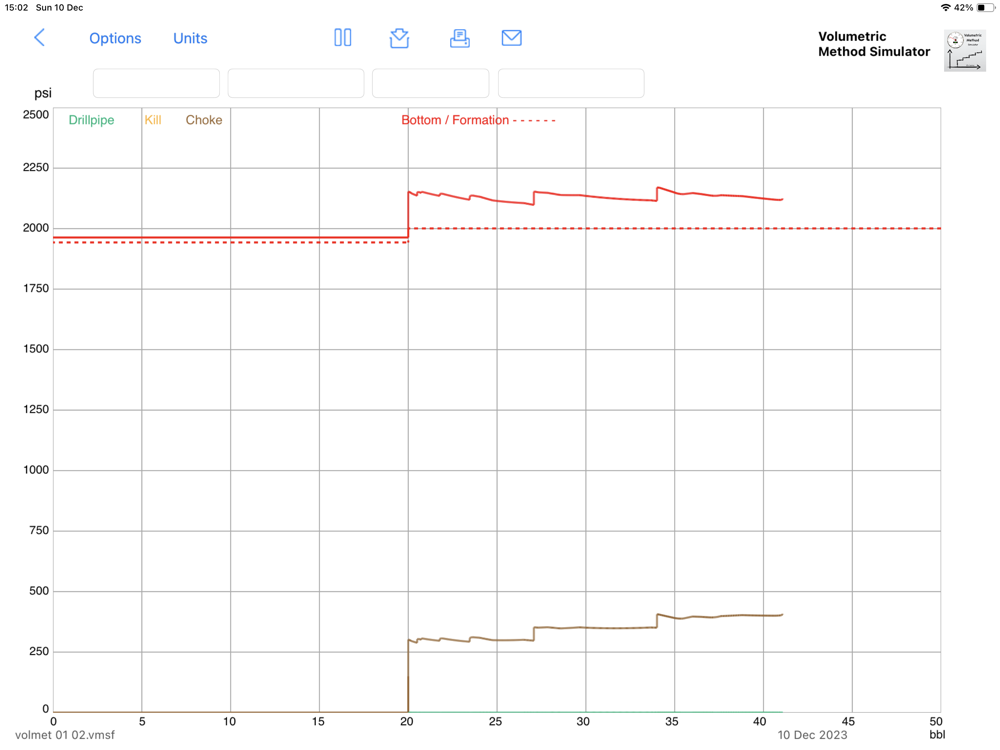The width and height of the screenshot is (1000, 750).
Task: Click the second empty field above chart
Action: tap(296, 83)
